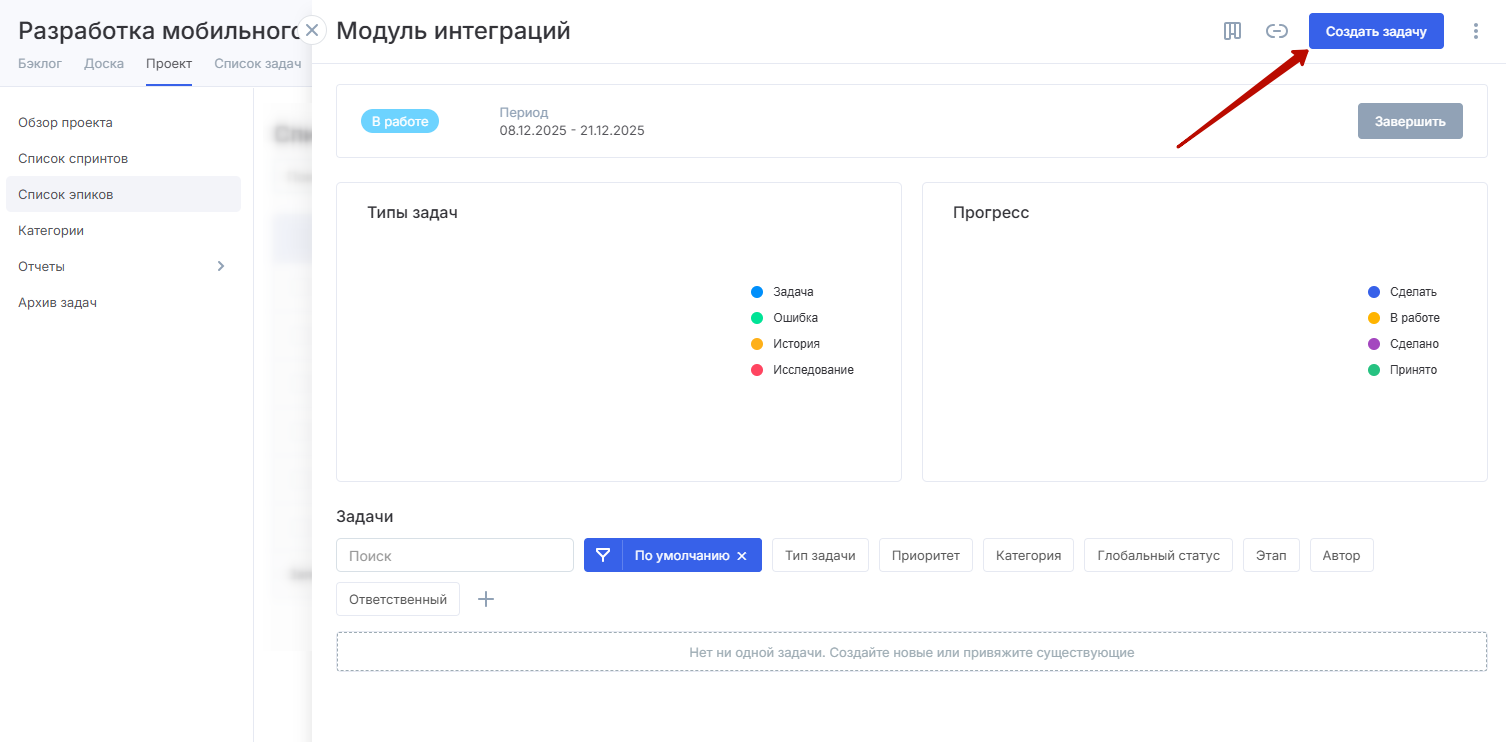This screenshot has width=1506, height=742.
Task: Add a new filter with plus icon
Action: 486,599
